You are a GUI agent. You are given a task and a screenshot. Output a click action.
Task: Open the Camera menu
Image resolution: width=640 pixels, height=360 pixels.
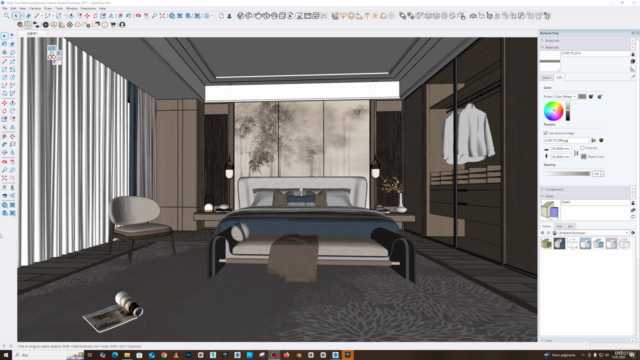(x=35, y=8)
